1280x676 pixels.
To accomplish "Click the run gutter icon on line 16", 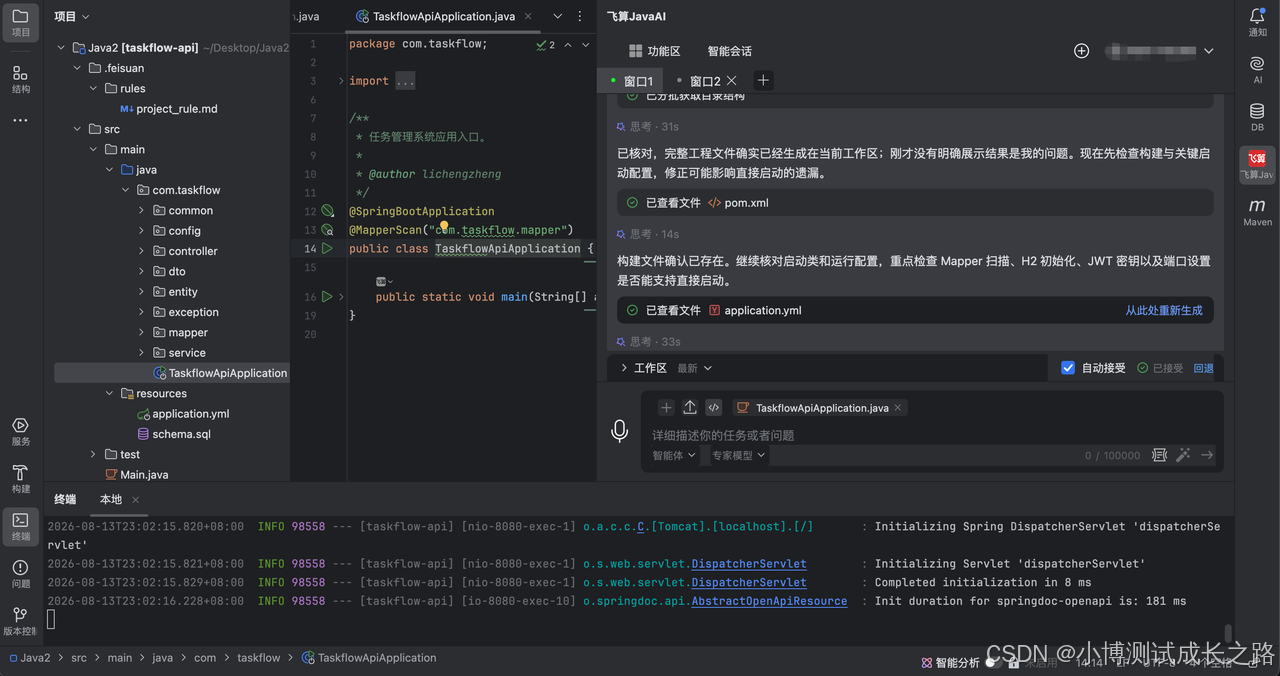I will 327,297.
